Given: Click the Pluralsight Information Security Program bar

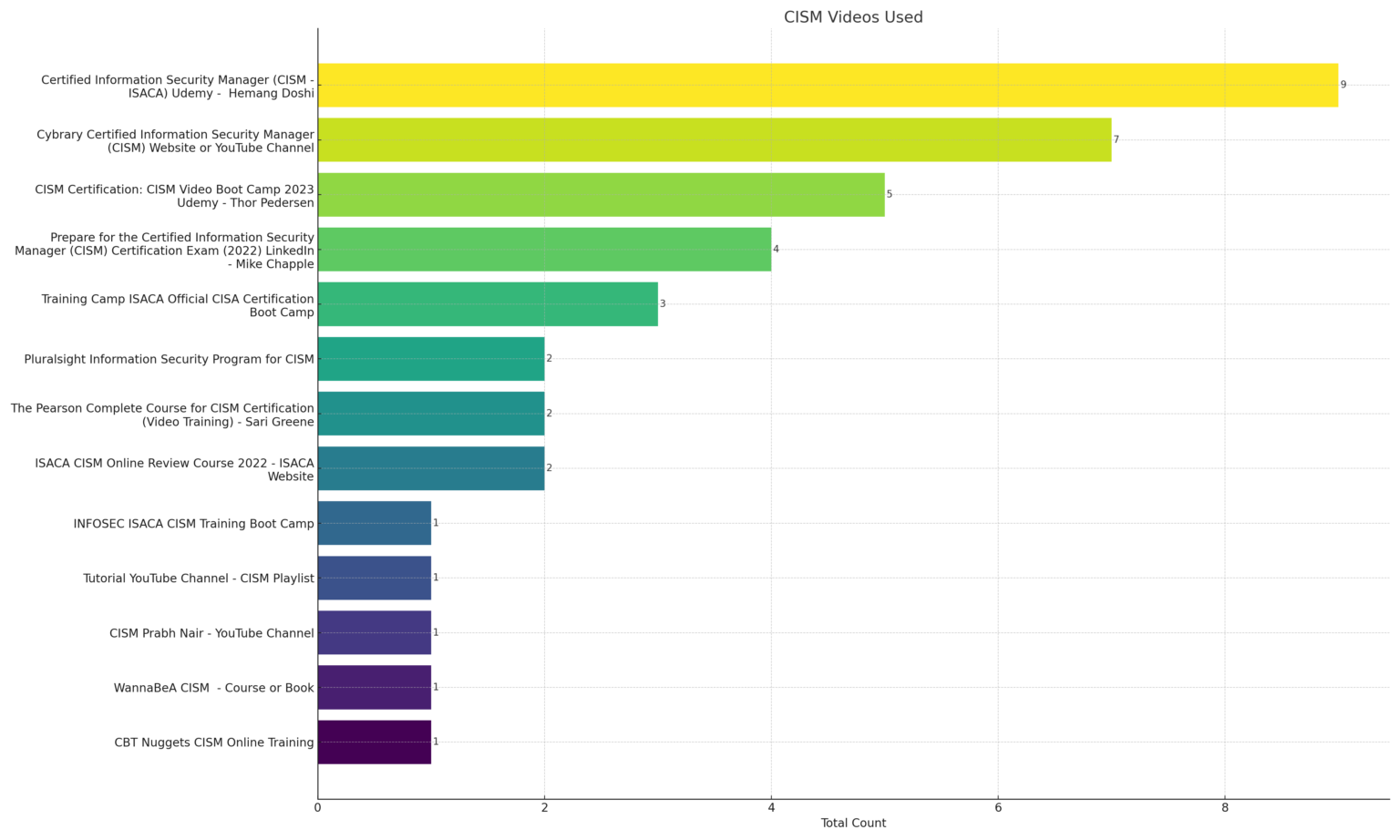Looking at the screenshot, I should tap(428, 359).
